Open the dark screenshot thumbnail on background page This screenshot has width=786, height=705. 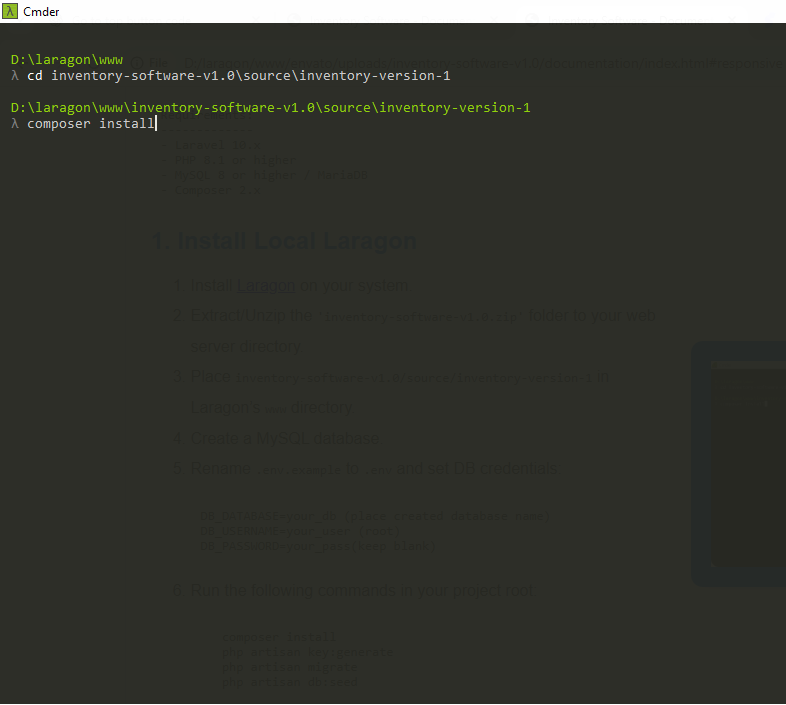(x=738, y=464)
